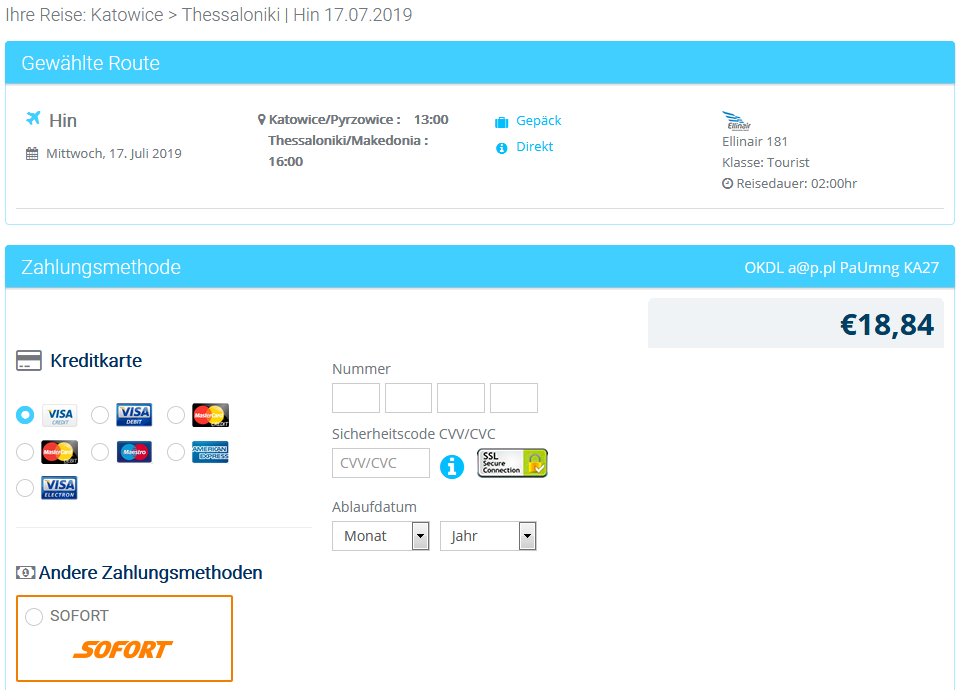Click into the CVV/CVC security code field
Image resolution: width=961 pixels, height=690 pixels.
pyautogui.click(x=381, y=463)
